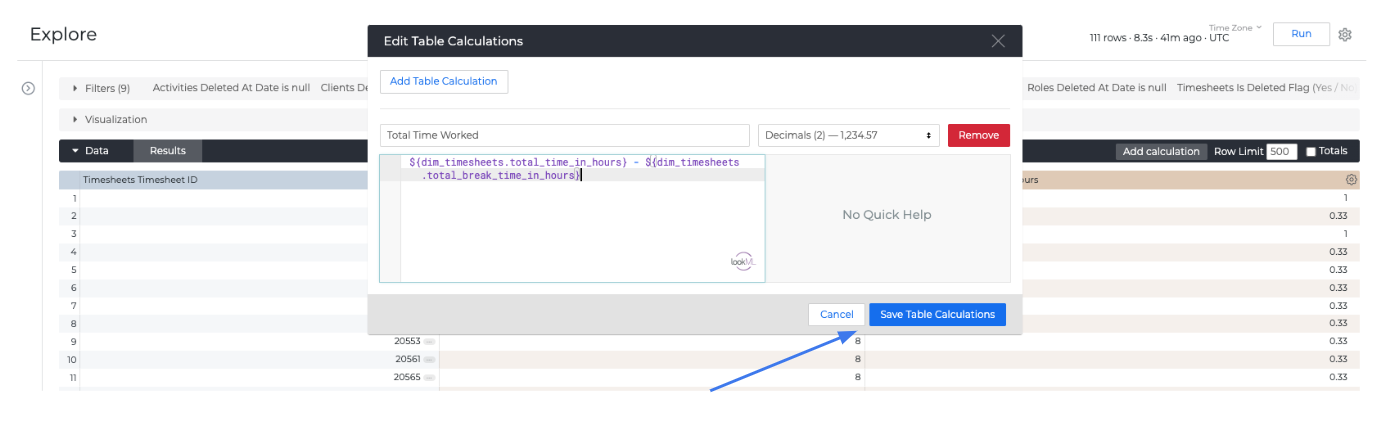Click the Explore page title
Viewport: 1376px width, 423px height.
(x=63, y=34)
